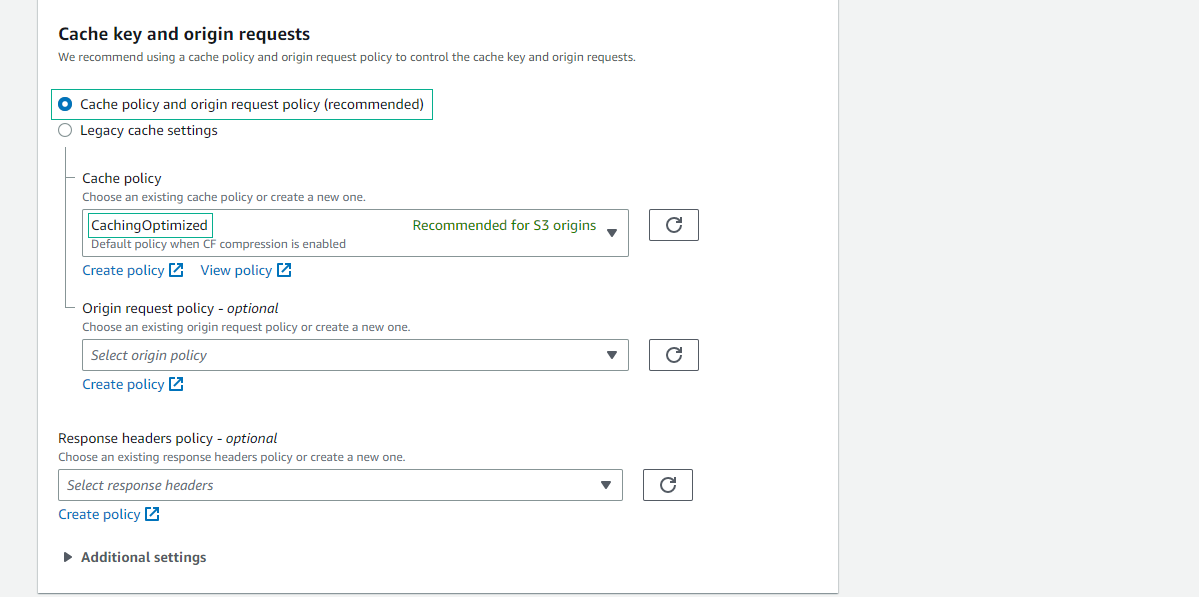This screenshot has height=597, width=1199.
Task: Open the Select response headers dropdown
Action: coord(330,485)
